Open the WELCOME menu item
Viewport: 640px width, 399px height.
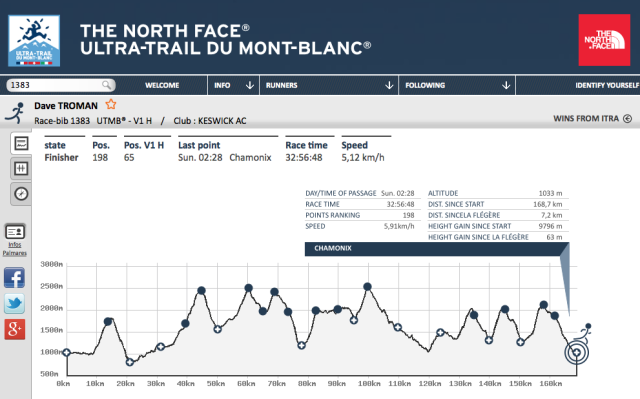tap(162, 85)
